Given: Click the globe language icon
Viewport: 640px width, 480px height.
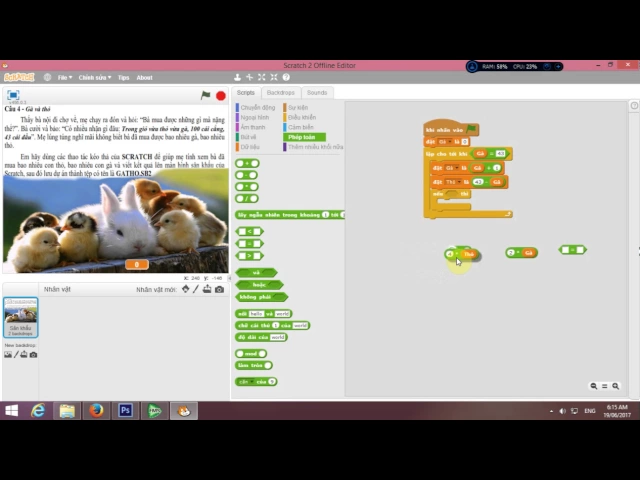Looking at the screenshot, I should (48, 77).
